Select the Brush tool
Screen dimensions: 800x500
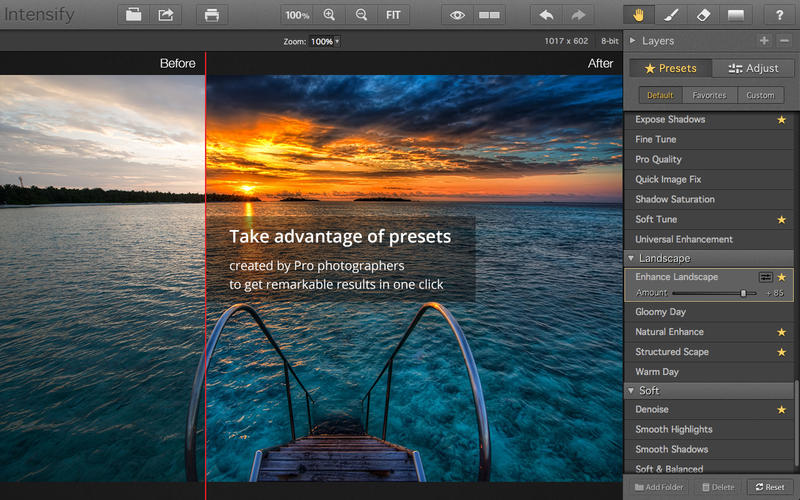(671, 15)
